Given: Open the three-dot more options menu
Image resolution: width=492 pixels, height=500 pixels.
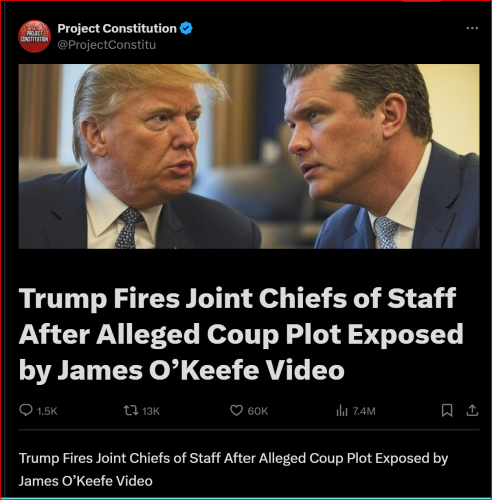Looking at the screenshot, I should click(x=472, y=28).
